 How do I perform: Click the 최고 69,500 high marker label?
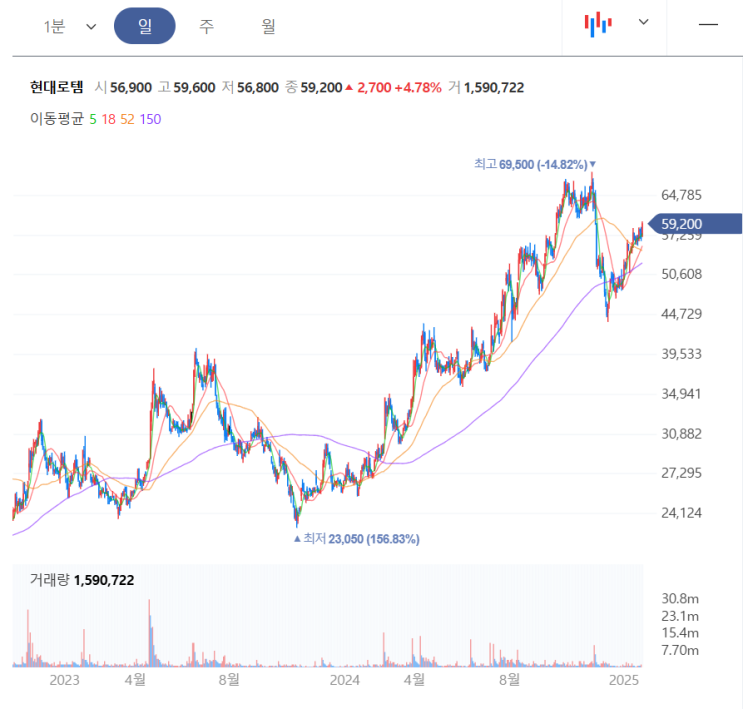point(535,164)
